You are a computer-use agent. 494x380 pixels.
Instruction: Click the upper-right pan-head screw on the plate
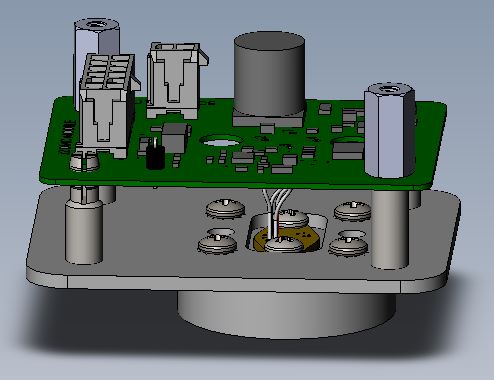click(x=353, y=210)
